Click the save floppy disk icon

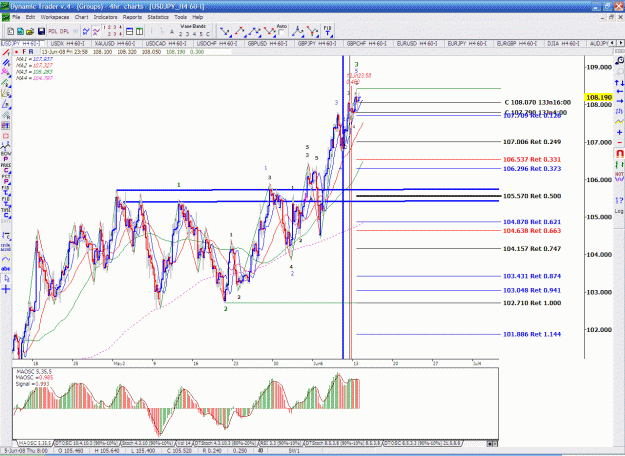[x=41, y=31]
